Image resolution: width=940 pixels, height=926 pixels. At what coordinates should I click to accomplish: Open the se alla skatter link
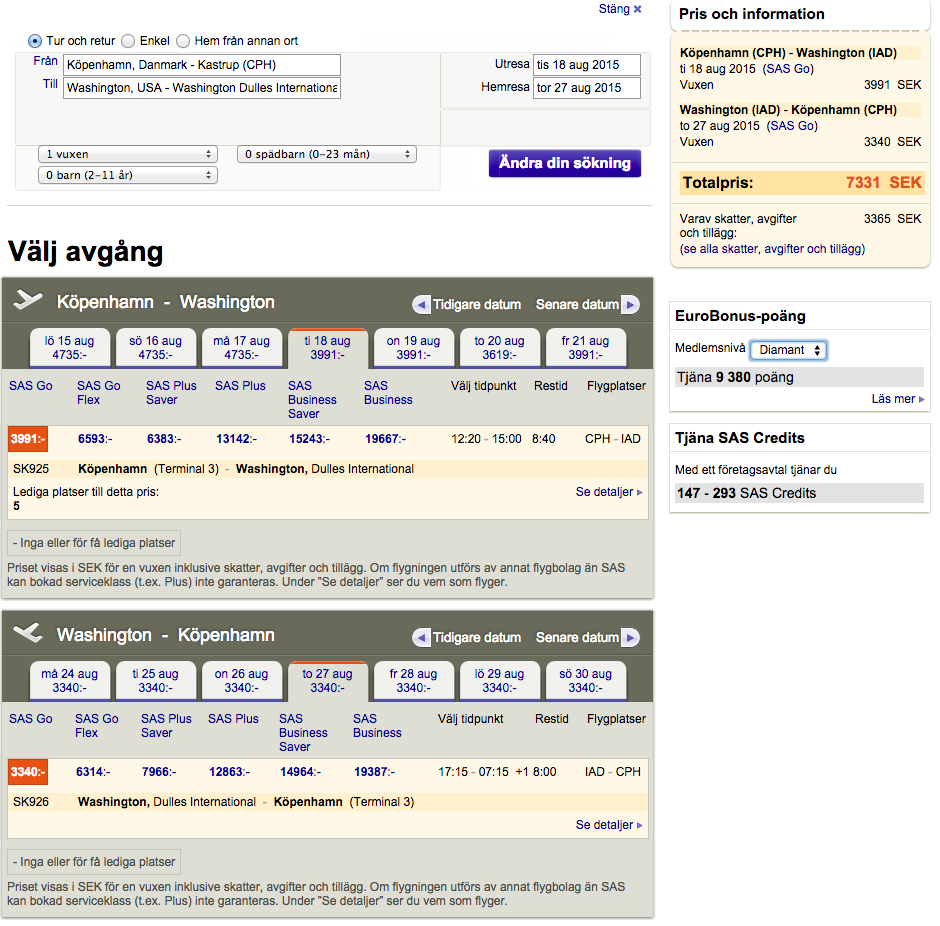click(x=772, y=249)
